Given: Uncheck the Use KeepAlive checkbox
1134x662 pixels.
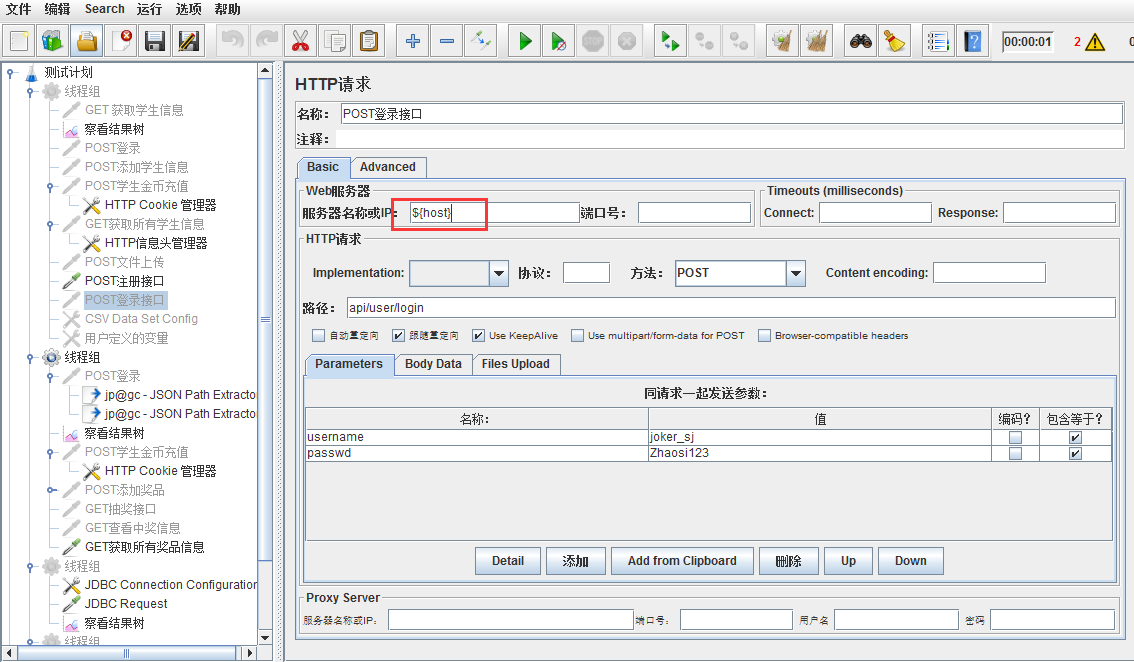Looking at the screenshot, I should point(479,336).
